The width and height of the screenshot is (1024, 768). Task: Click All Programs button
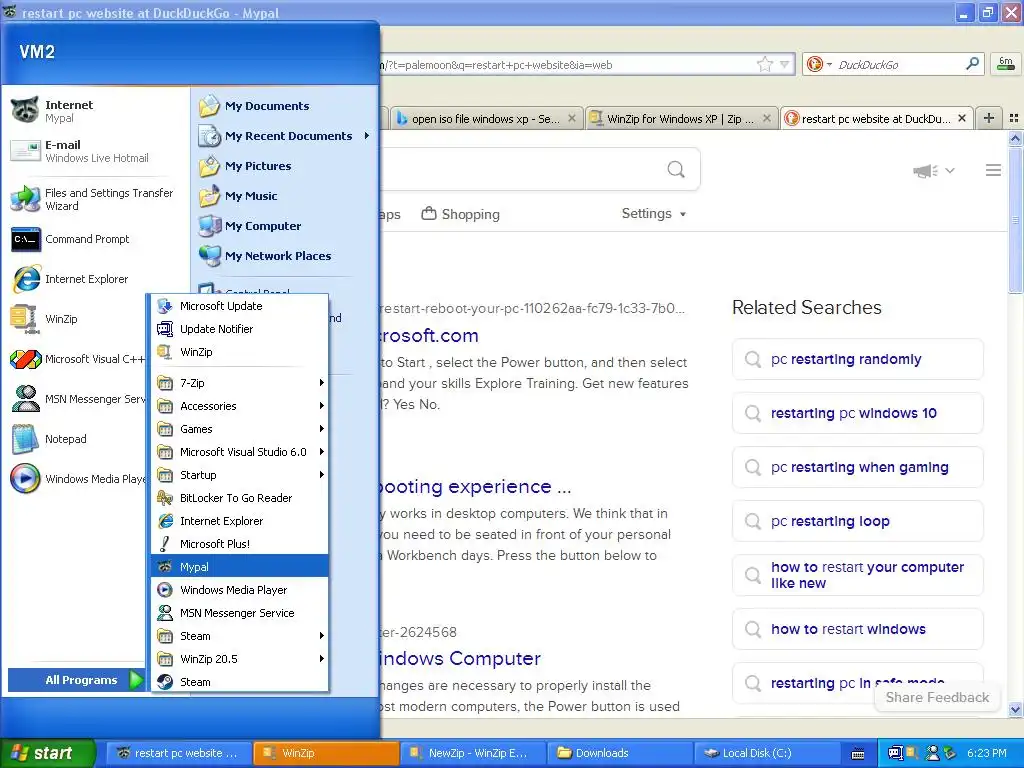[76, 680]
